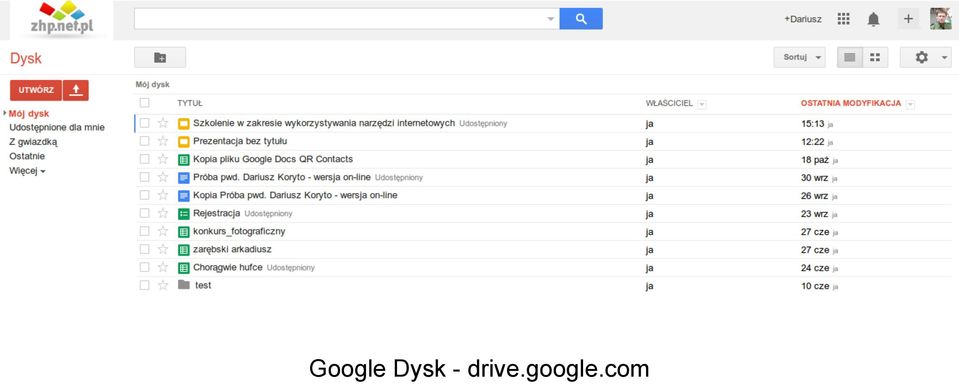This screenshot has height=384, width=959.
Task: Open the zarębski arkadiusz file
Action: [x=232, y=249]
